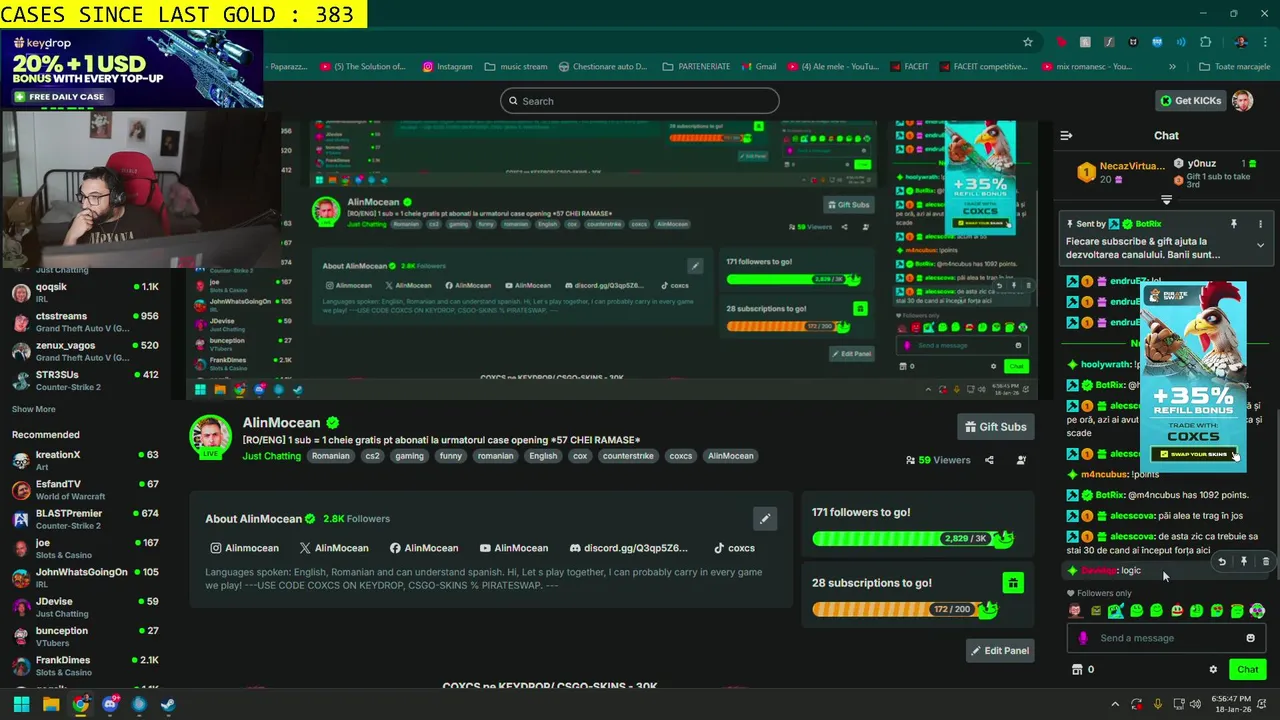1280x720 pixels.
Task: Select the cs2 tag
Action: point(372,456)
